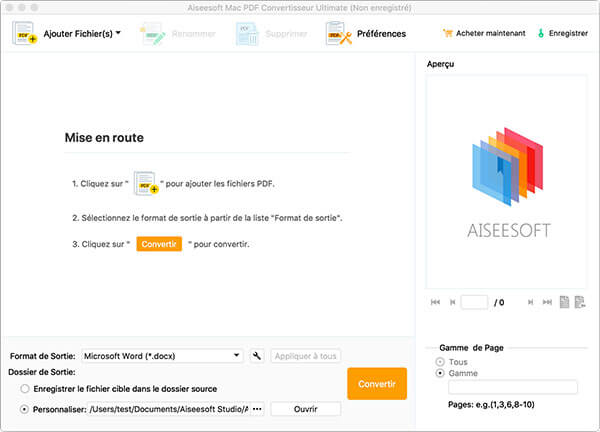600x432 pixels.
Task: Click the page list view icon
Action: [x=580, y=302]
